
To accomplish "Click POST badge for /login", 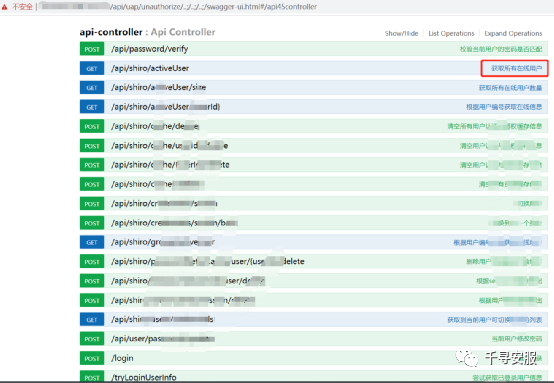I will [92, 359].
